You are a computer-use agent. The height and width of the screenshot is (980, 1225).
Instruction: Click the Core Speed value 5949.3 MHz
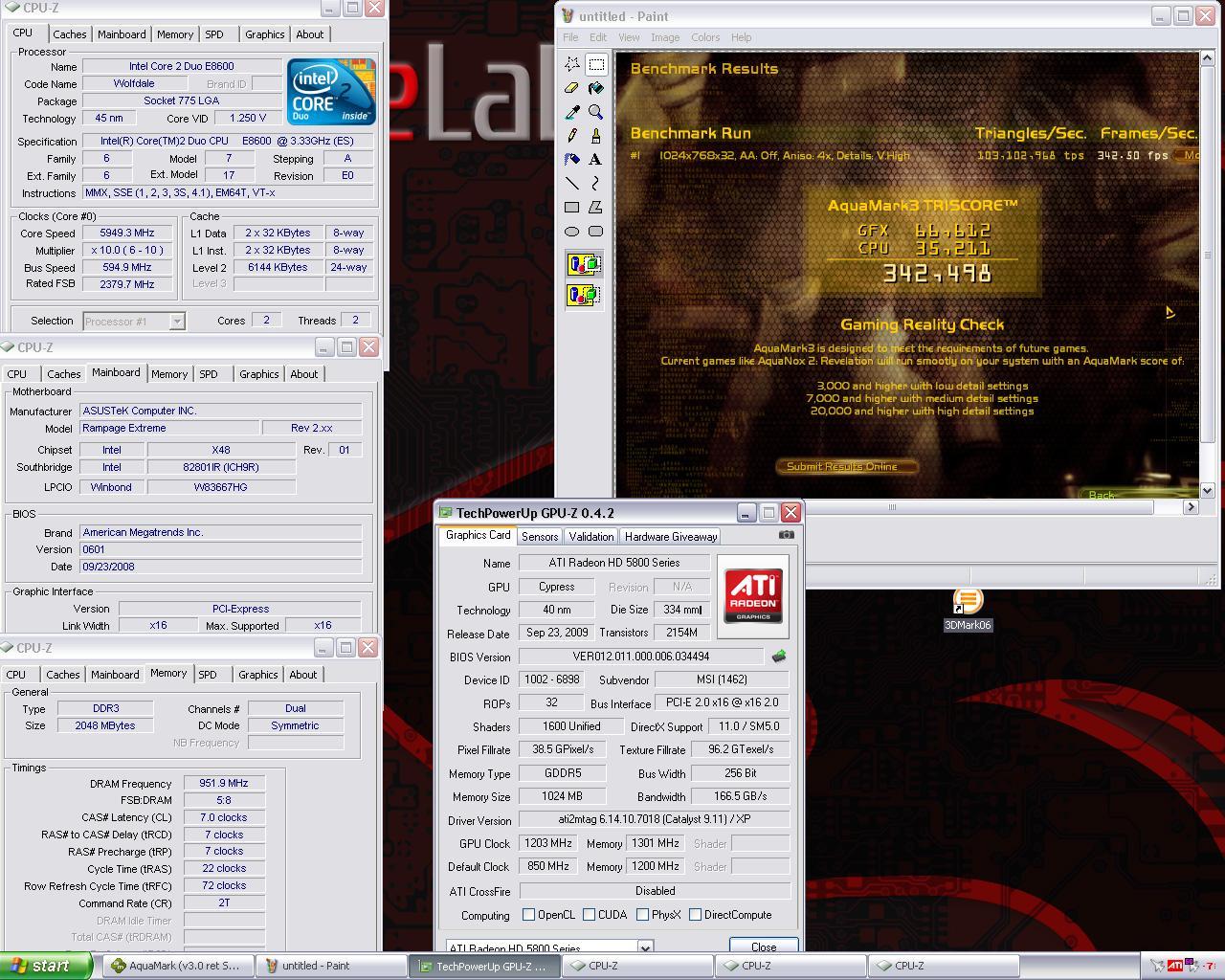127,233
